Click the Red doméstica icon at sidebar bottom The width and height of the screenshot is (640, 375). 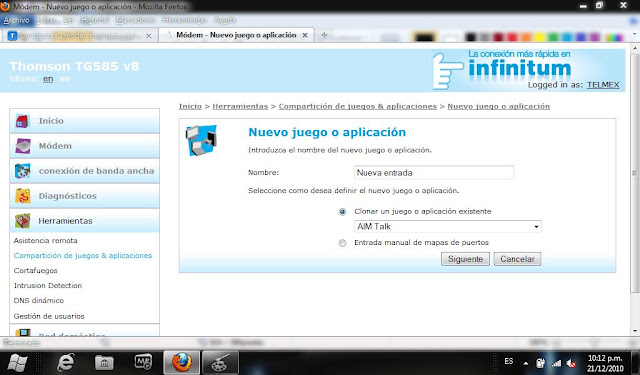pos(22,333)
